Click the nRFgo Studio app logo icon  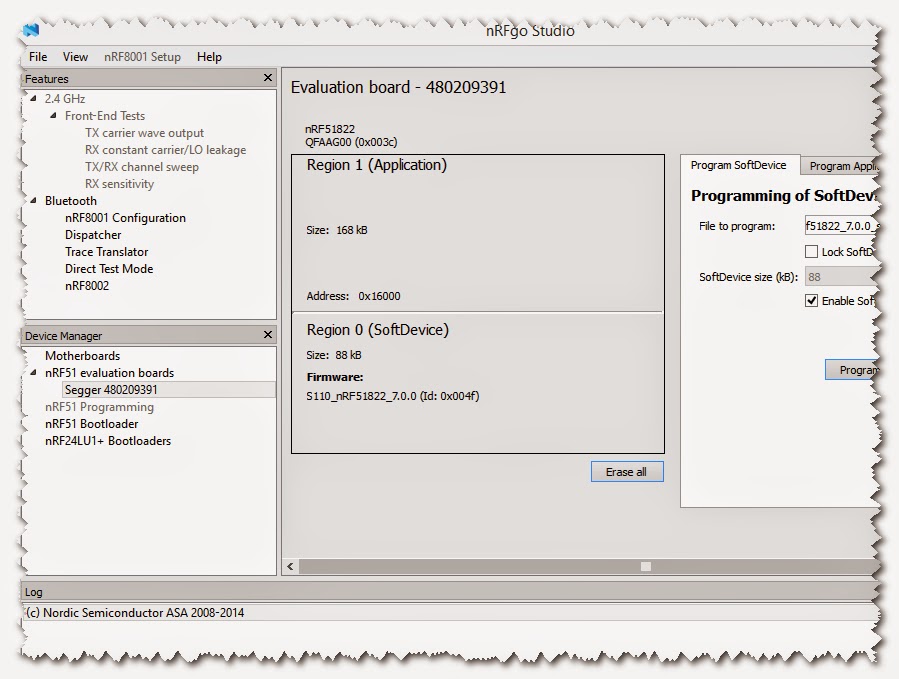click(x=31, y=30)
